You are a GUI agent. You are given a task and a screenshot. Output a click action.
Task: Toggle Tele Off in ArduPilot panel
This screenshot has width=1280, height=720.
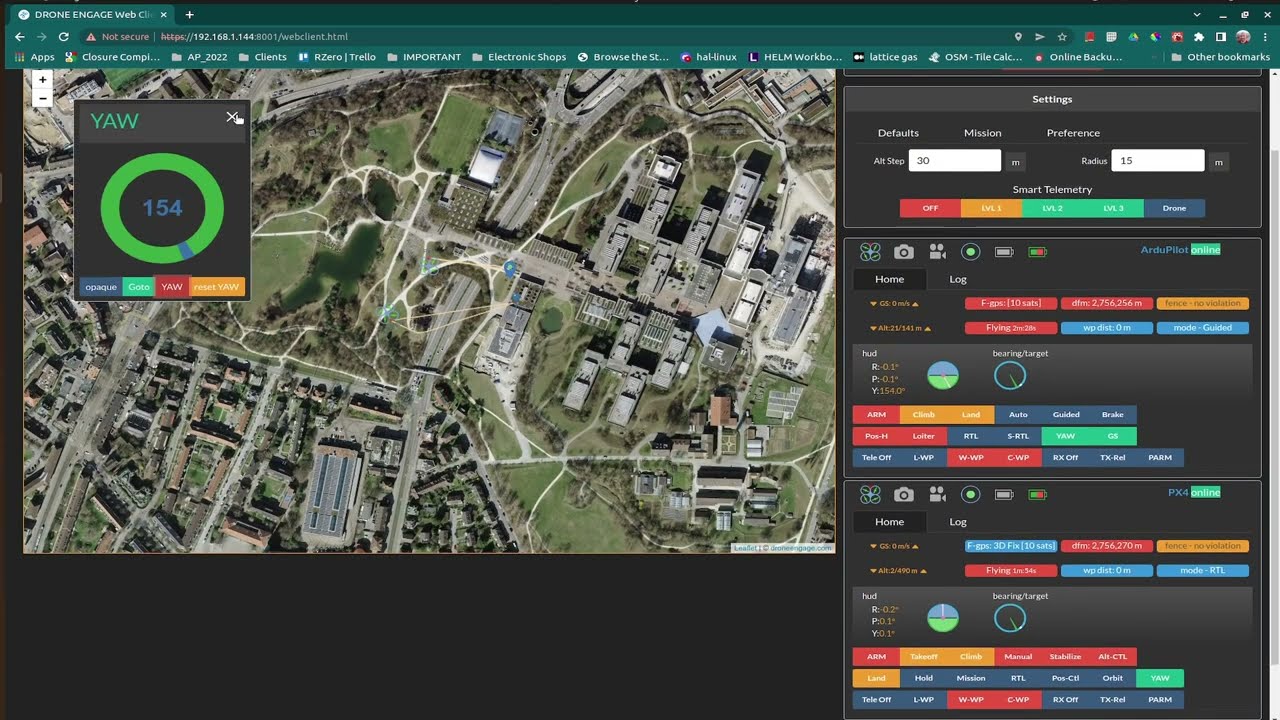click(877, 458)
